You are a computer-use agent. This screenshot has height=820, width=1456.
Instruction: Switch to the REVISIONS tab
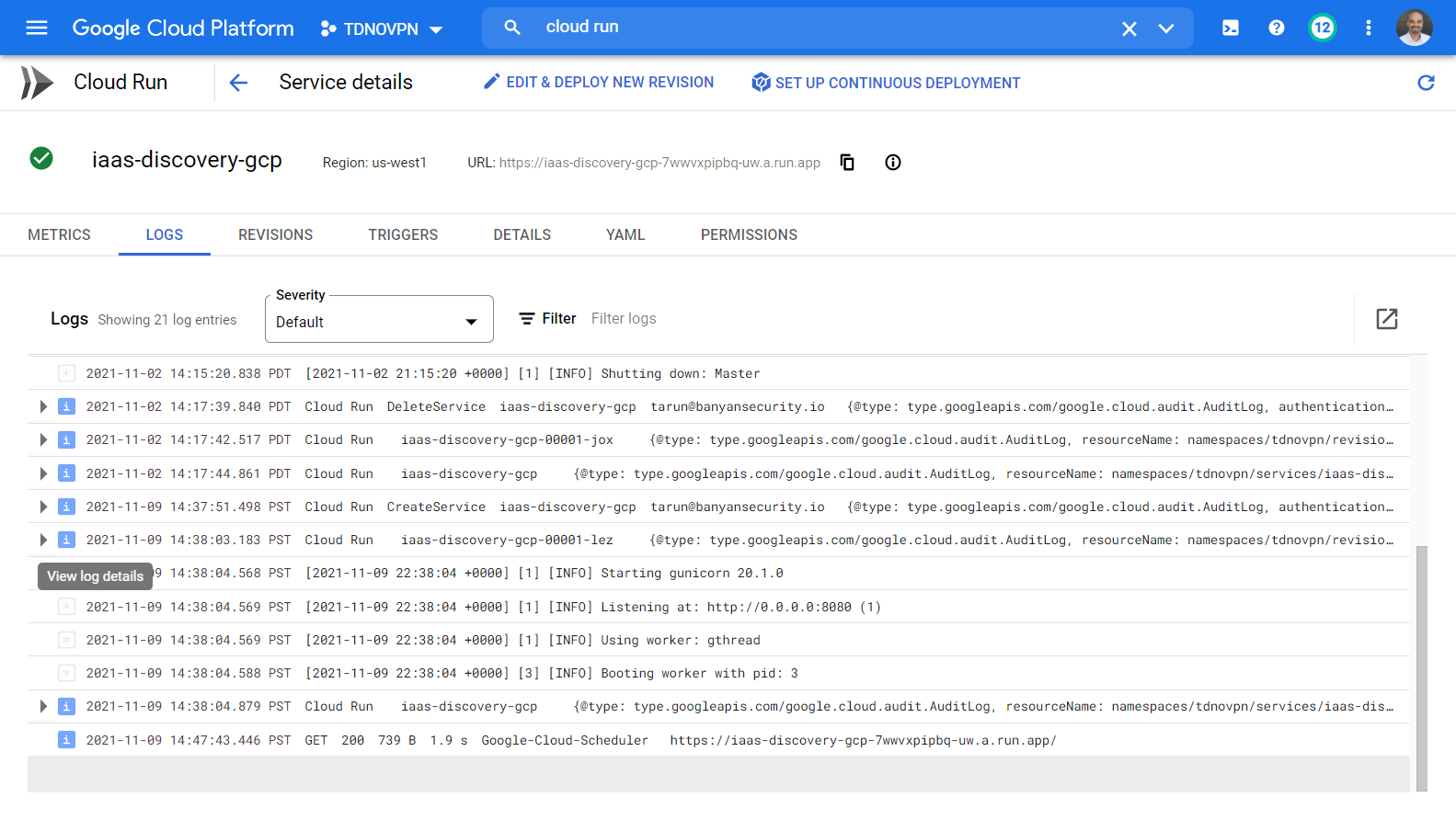pyautogui.click(x=275, y=234)
